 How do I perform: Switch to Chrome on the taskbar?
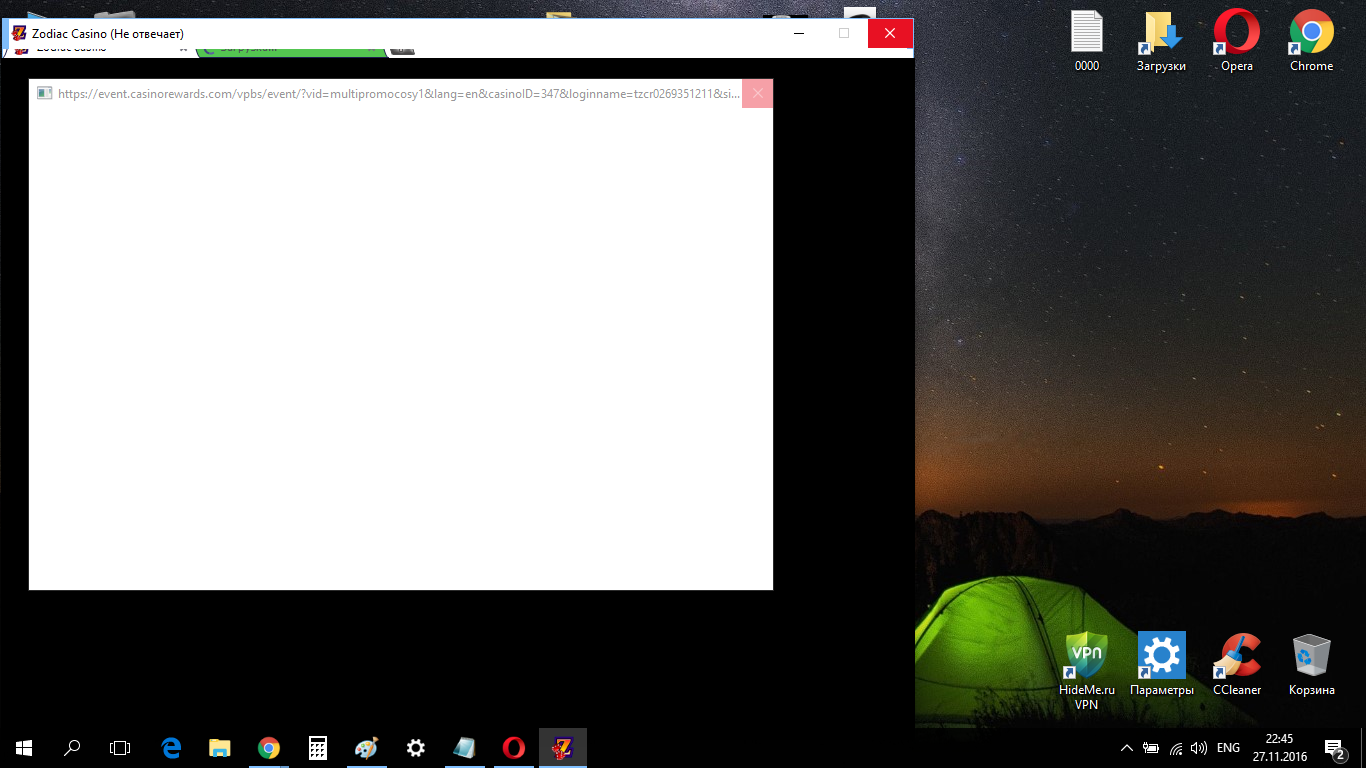pyautogui.click(x=268, y=747)
